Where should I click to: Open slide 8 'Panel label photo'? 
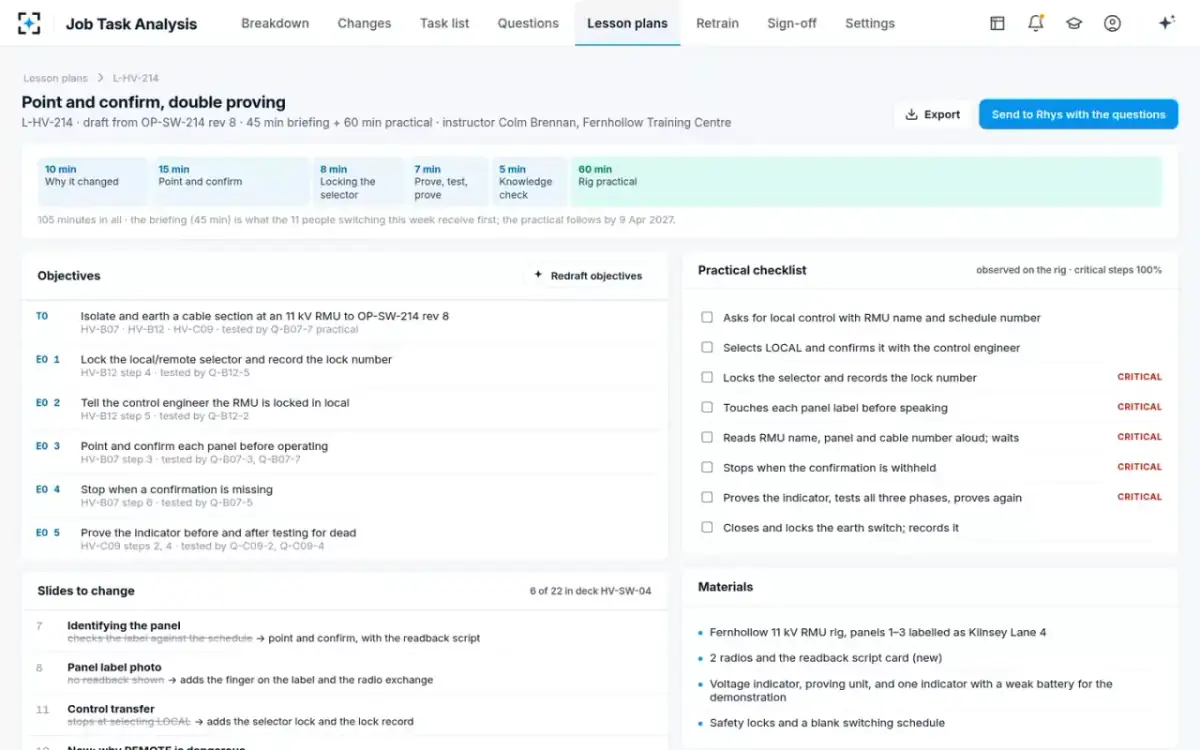pos(345,673)
